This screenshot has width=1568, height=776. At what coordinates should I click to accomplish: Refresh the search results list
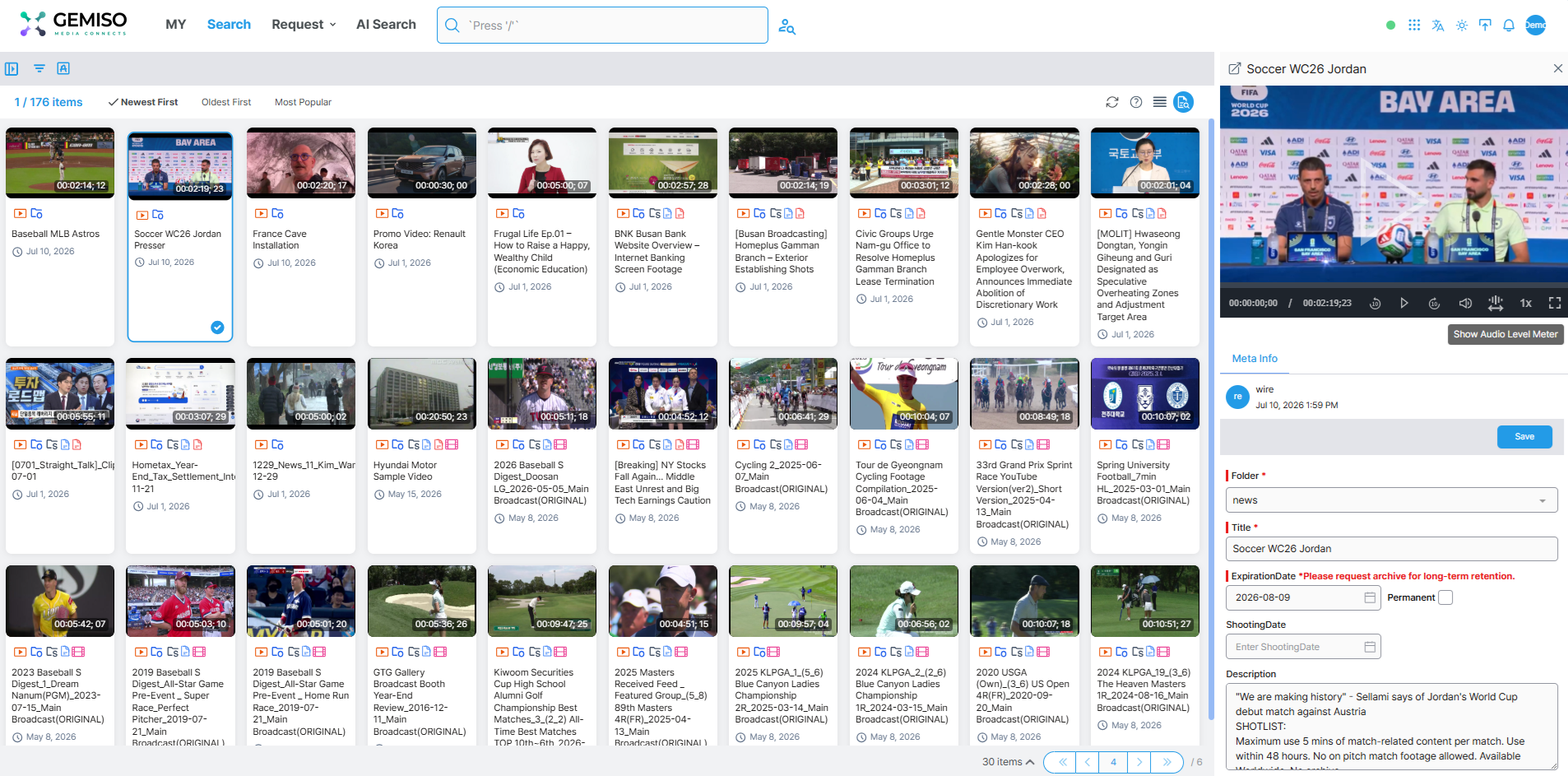(1112, 102)
